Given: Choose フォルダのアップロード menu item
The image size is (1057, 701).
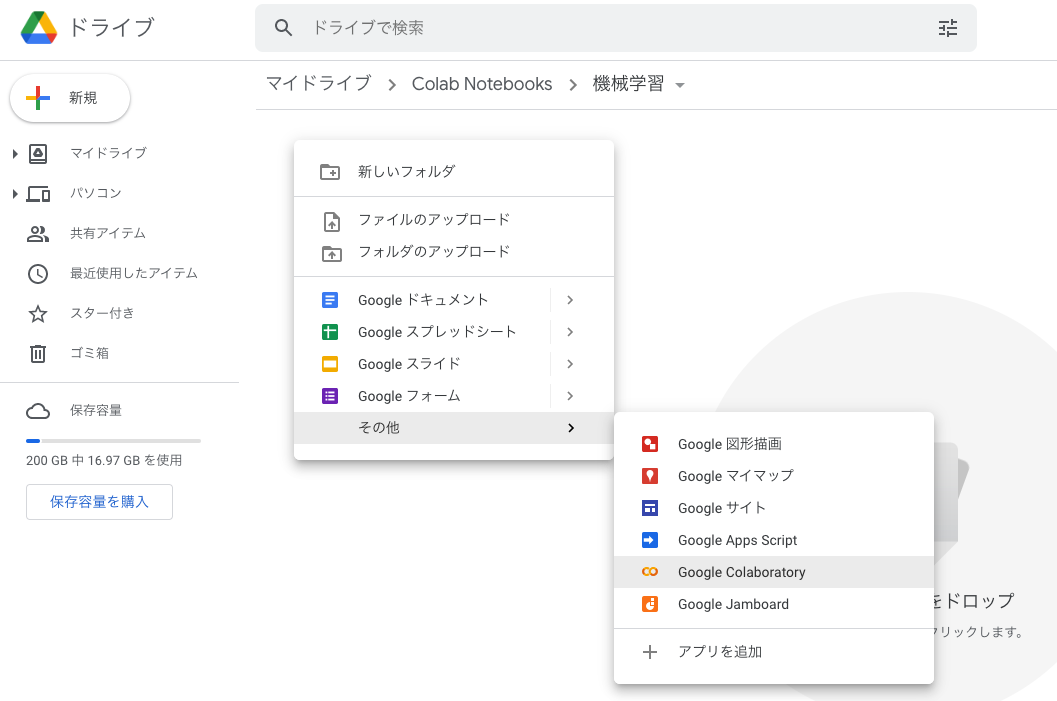Looking at the screenshot, I should tap(454, 252).
